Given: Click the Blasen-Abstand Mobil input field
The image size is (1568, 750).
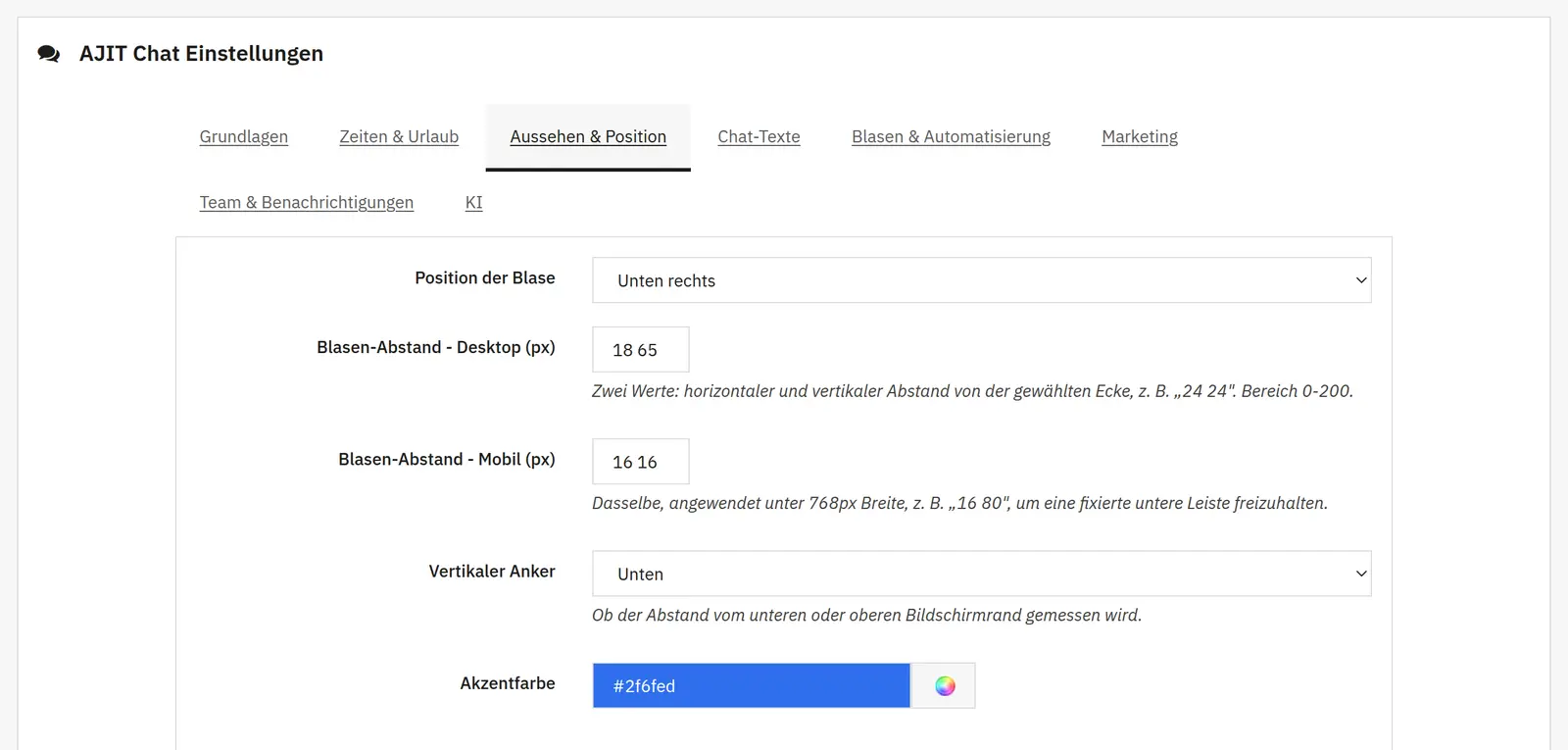Looking at the screenshot, I should (641, 462).
